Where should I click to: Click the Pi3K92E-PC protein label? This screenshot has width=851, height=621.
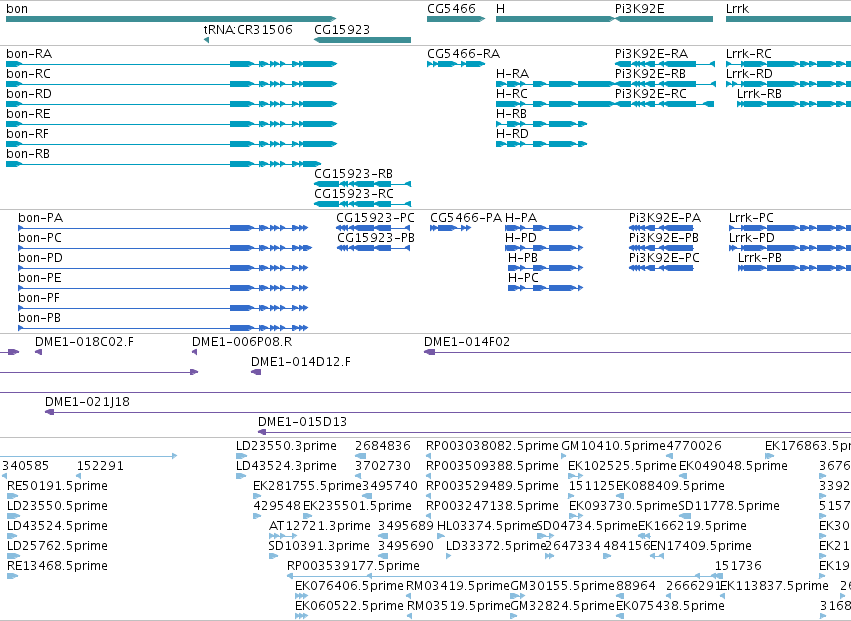click(x=664, y=258)
